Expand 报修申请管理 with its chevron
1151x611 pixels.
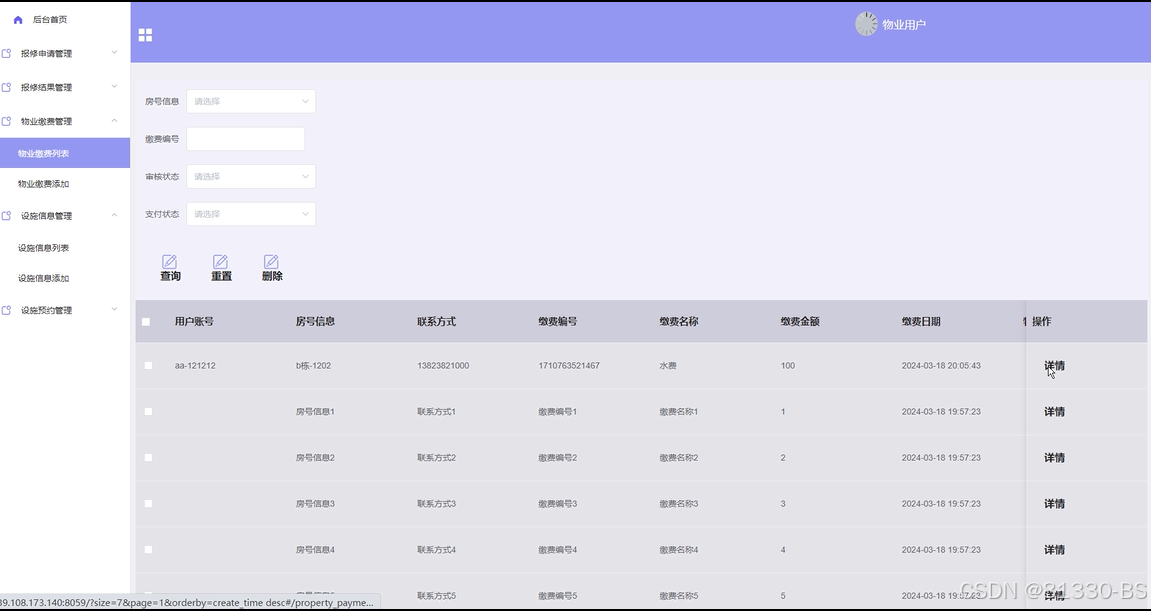[115, 52]
